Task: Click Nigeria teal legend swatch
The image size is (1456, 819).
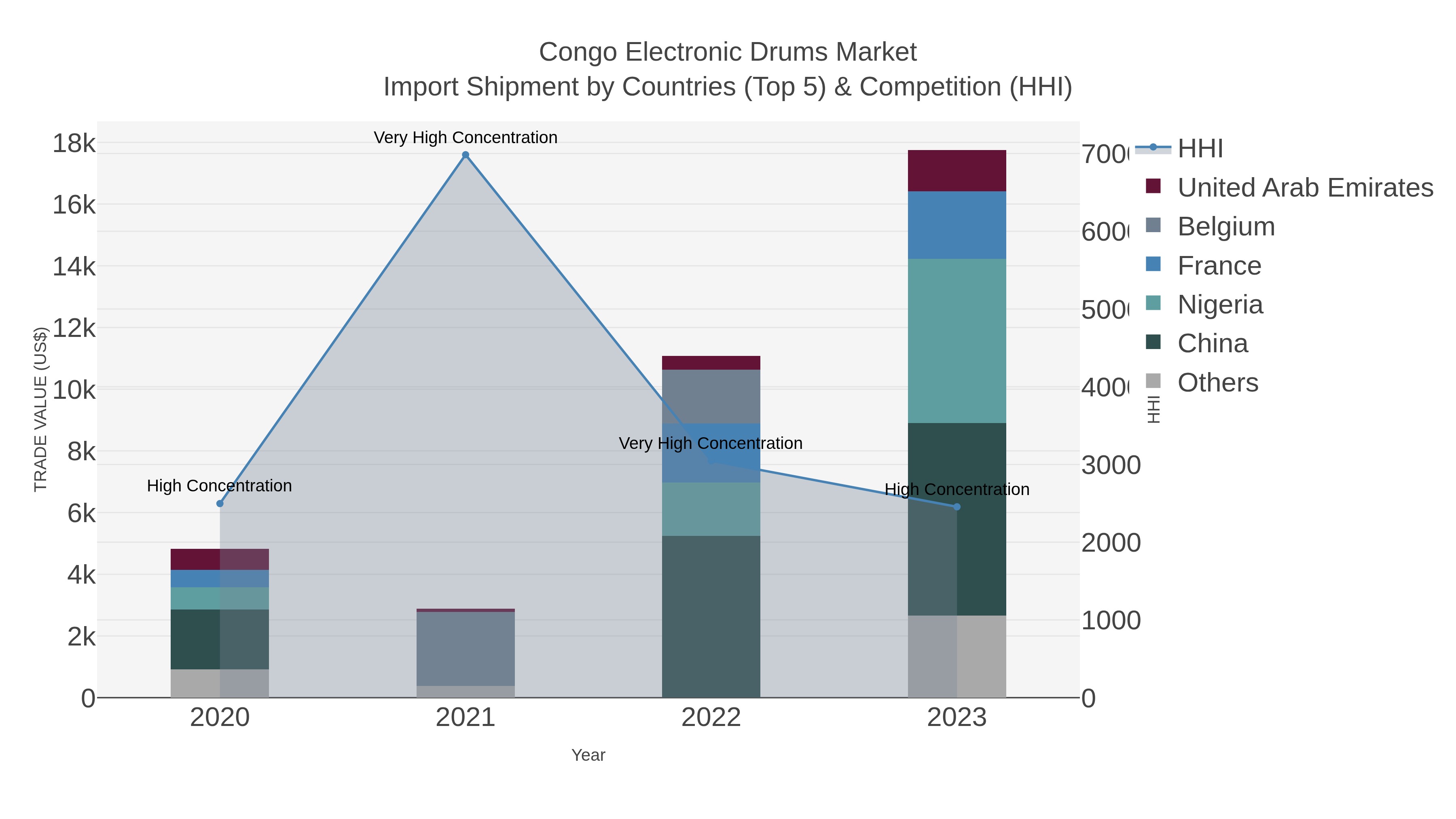Action: pyautogui.click(x=1153, y=303)
